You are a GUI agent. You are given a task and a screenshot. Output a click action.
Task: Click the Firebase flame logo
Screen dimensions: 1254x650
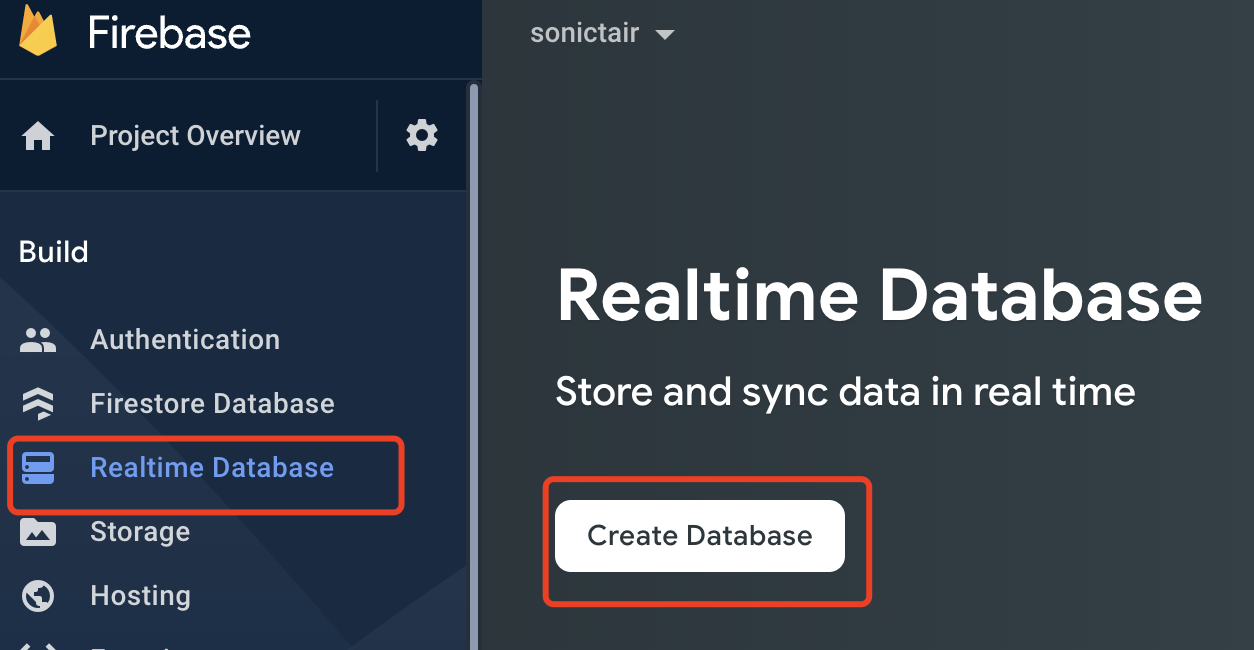click(x=38, y=32)
